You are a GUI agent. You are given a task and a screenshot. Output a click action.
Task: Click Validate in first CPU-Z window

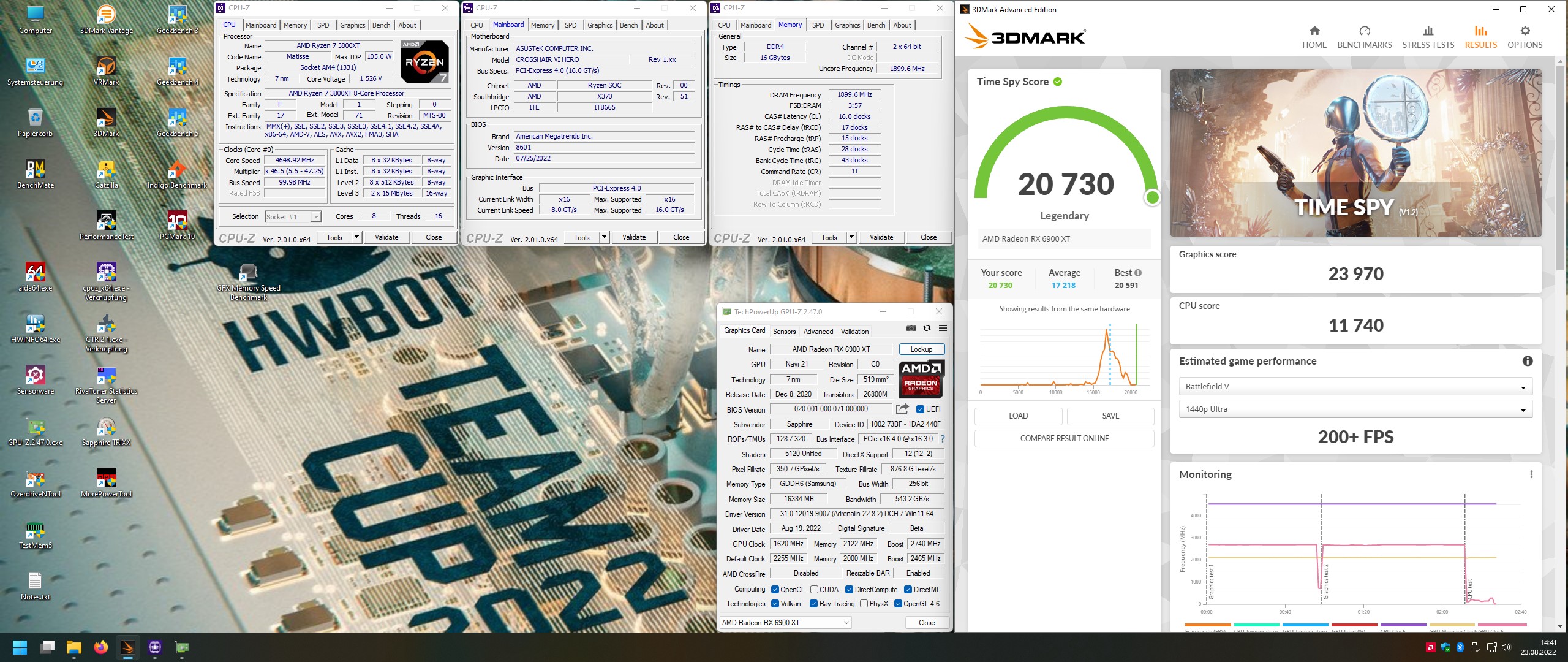pyautogui.click(x=386, y=237)
